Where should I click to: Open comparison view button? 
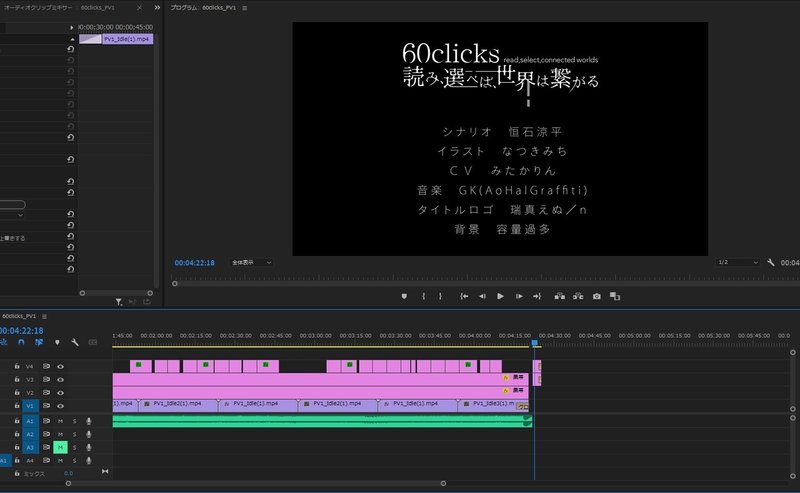tap(615, 296)
